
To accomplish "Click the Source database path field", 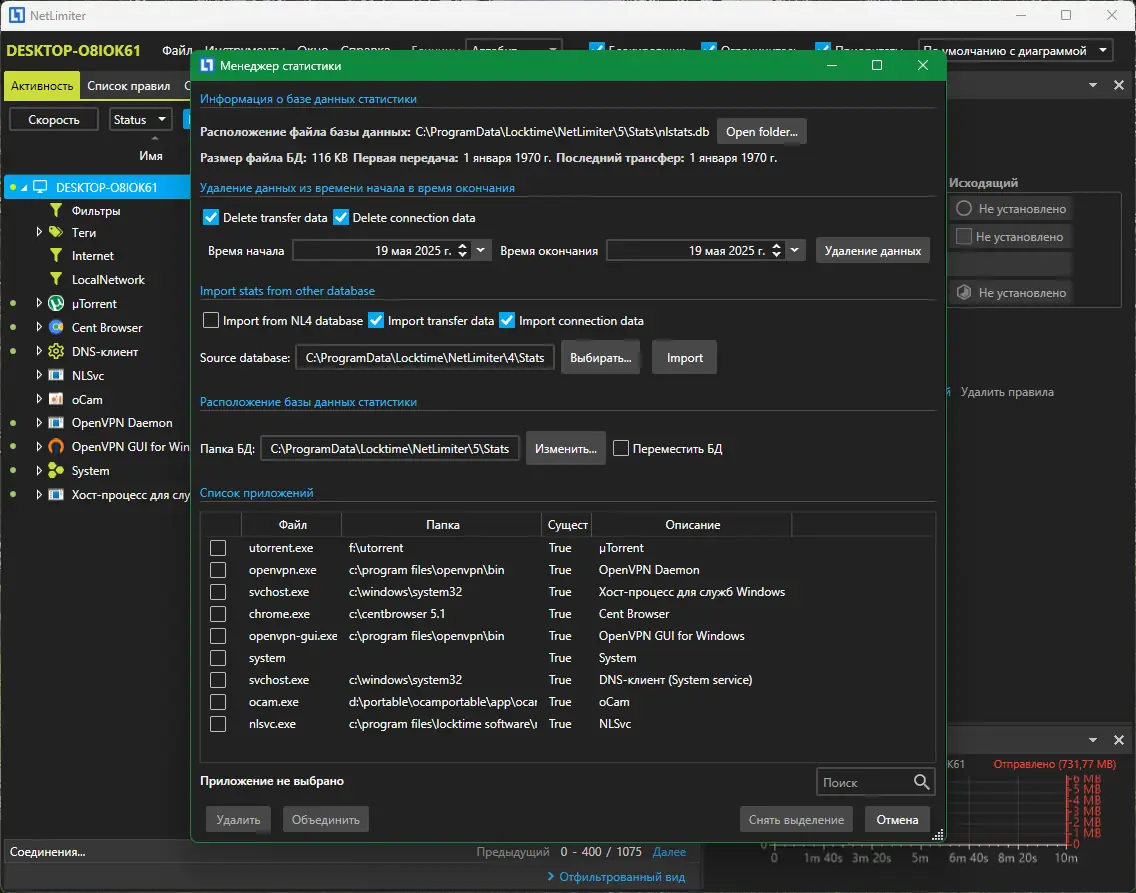I will (425, 358).
